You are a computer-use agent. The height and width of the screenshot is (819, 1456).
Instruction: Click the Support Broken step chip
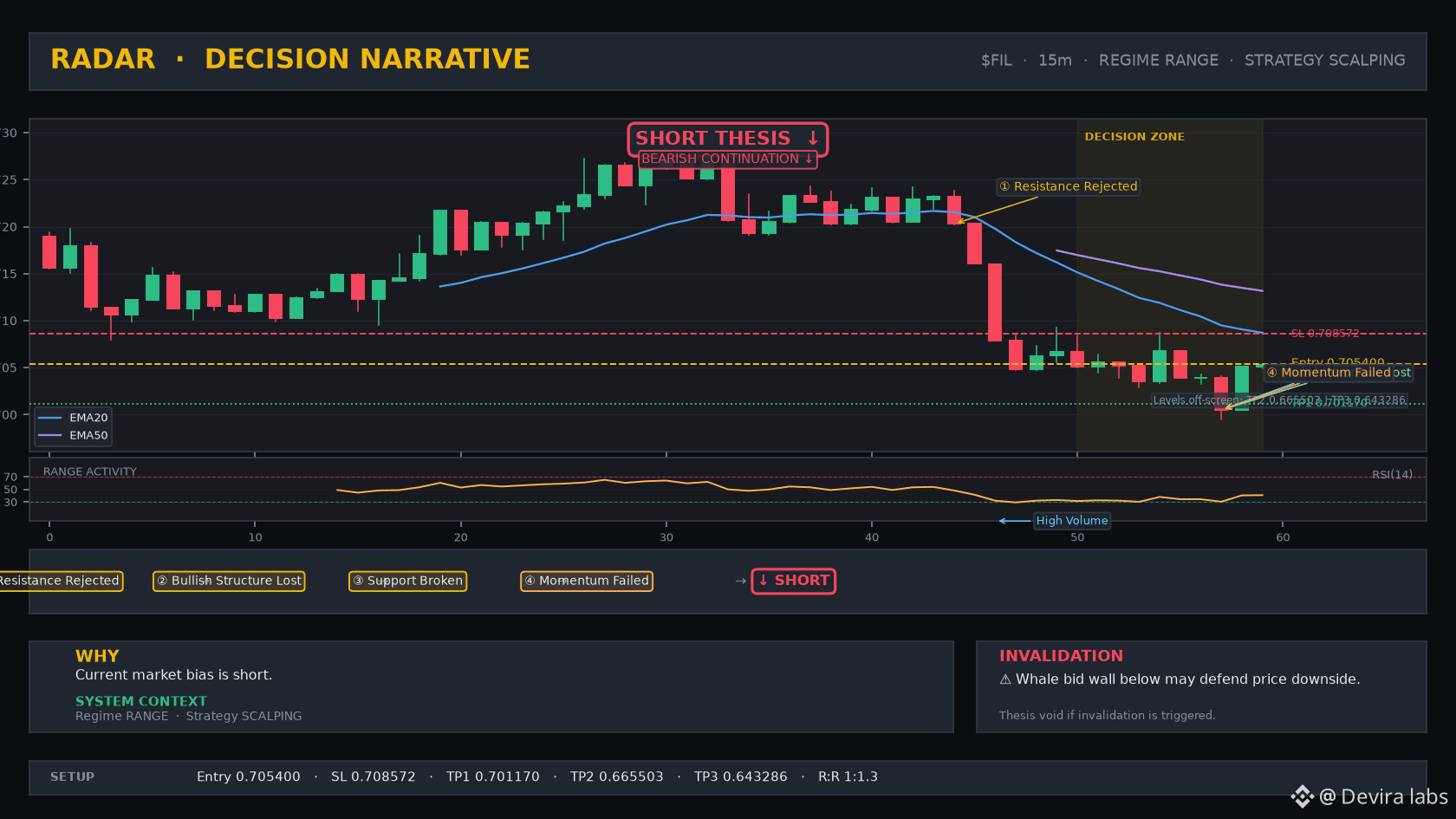pos(407,581)
